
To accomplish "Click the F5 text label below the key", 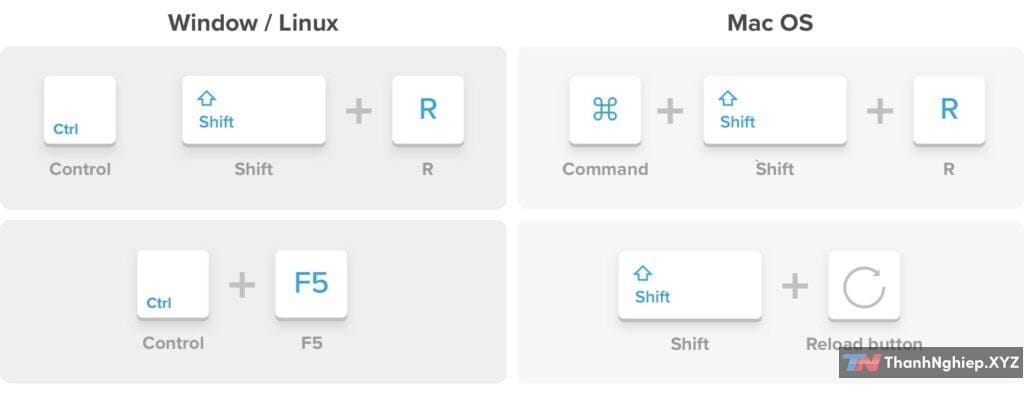I will (312, 343).
